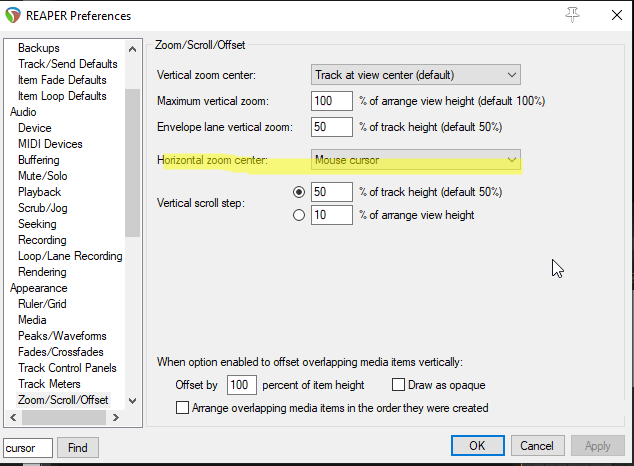This screenshot has height=466, width=634.
Task: Select Scrub/Jog in the preferences tree
Action: click(43, 208)
